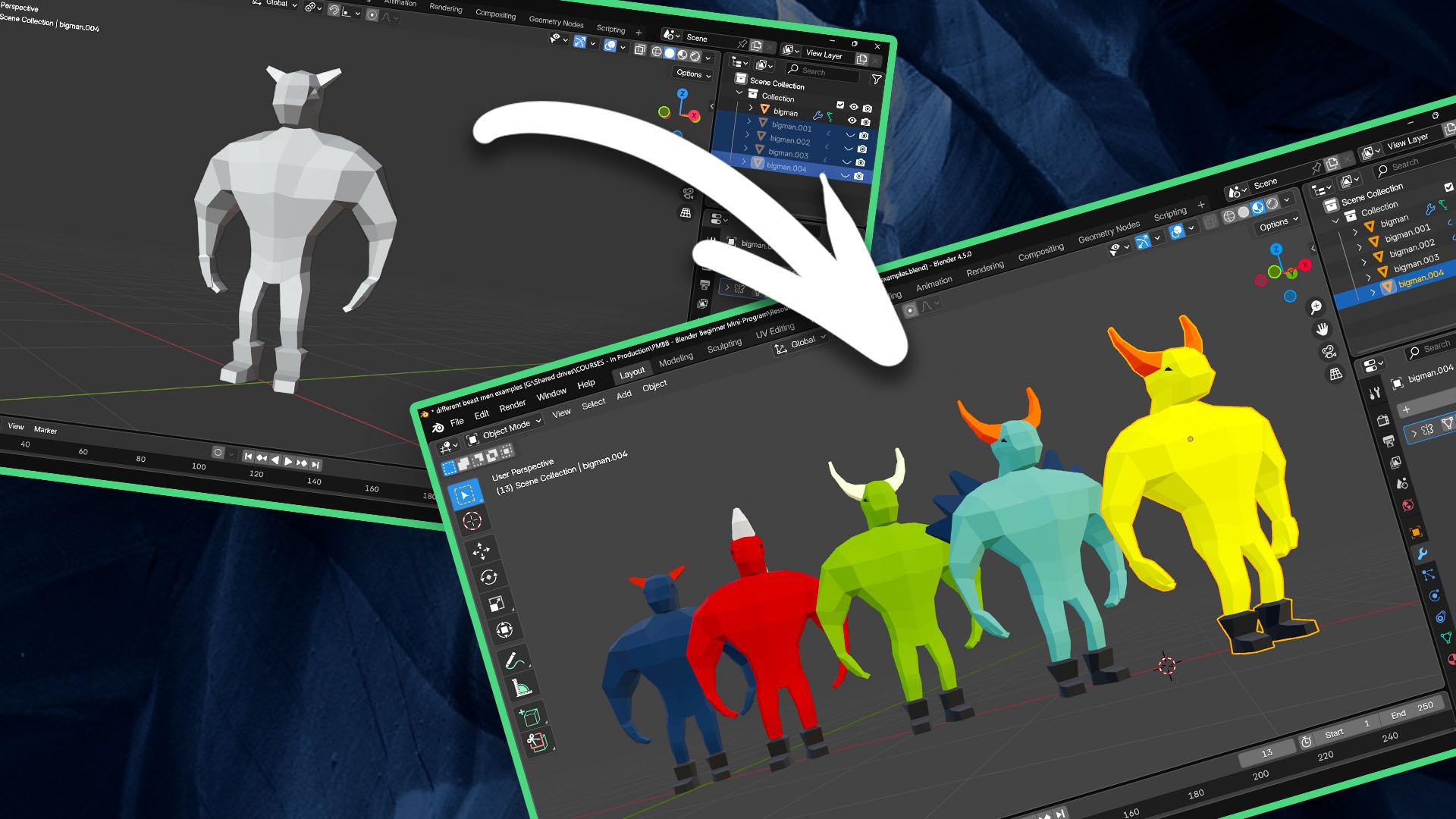Click the magnifier zoom view icon
The width and height of the screenshot is (1456, 819).
click(1316, 306)
